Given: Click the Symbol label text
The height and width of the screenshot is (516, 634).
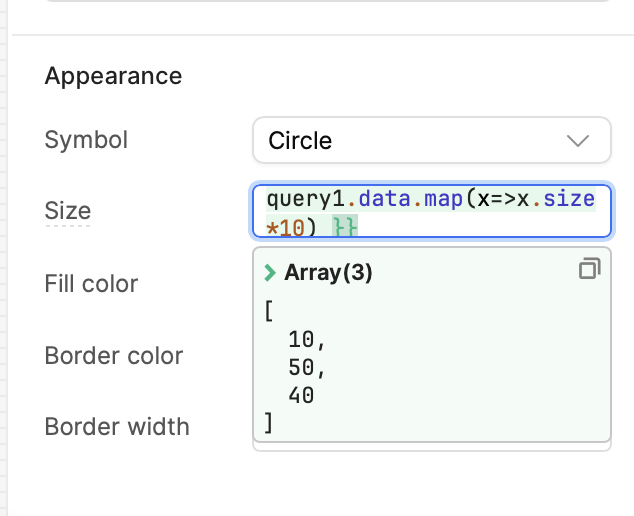Looking at the screenshot, I should pyautogui.click(x=86, y=140).
